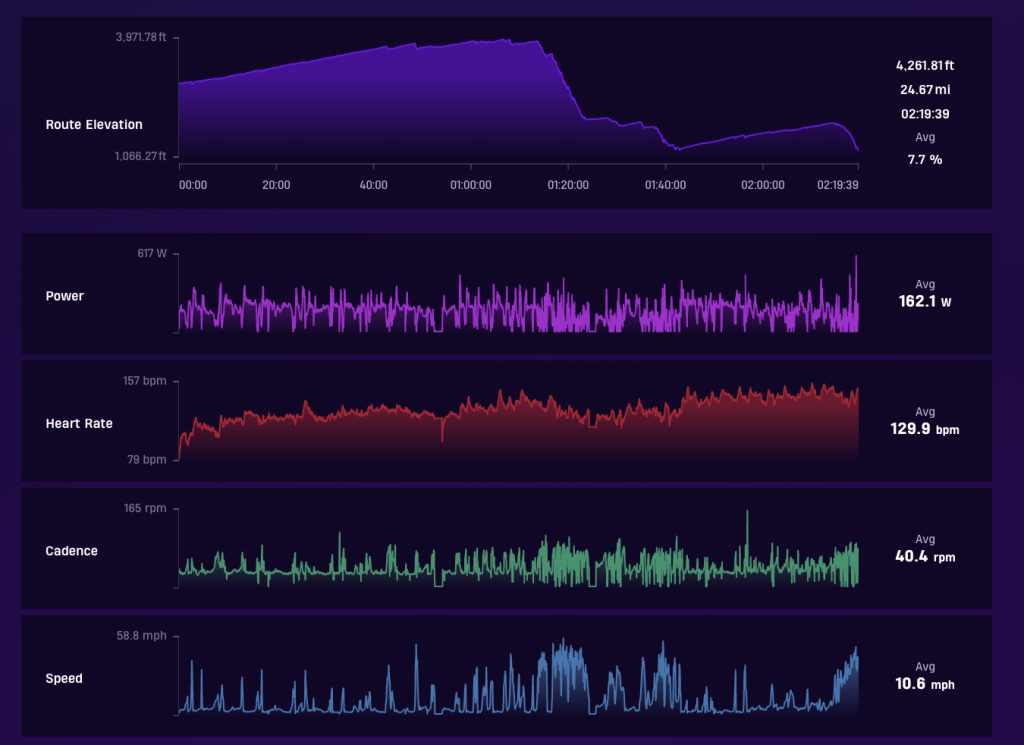Click the 40:00 time axis label

[374, 185]
